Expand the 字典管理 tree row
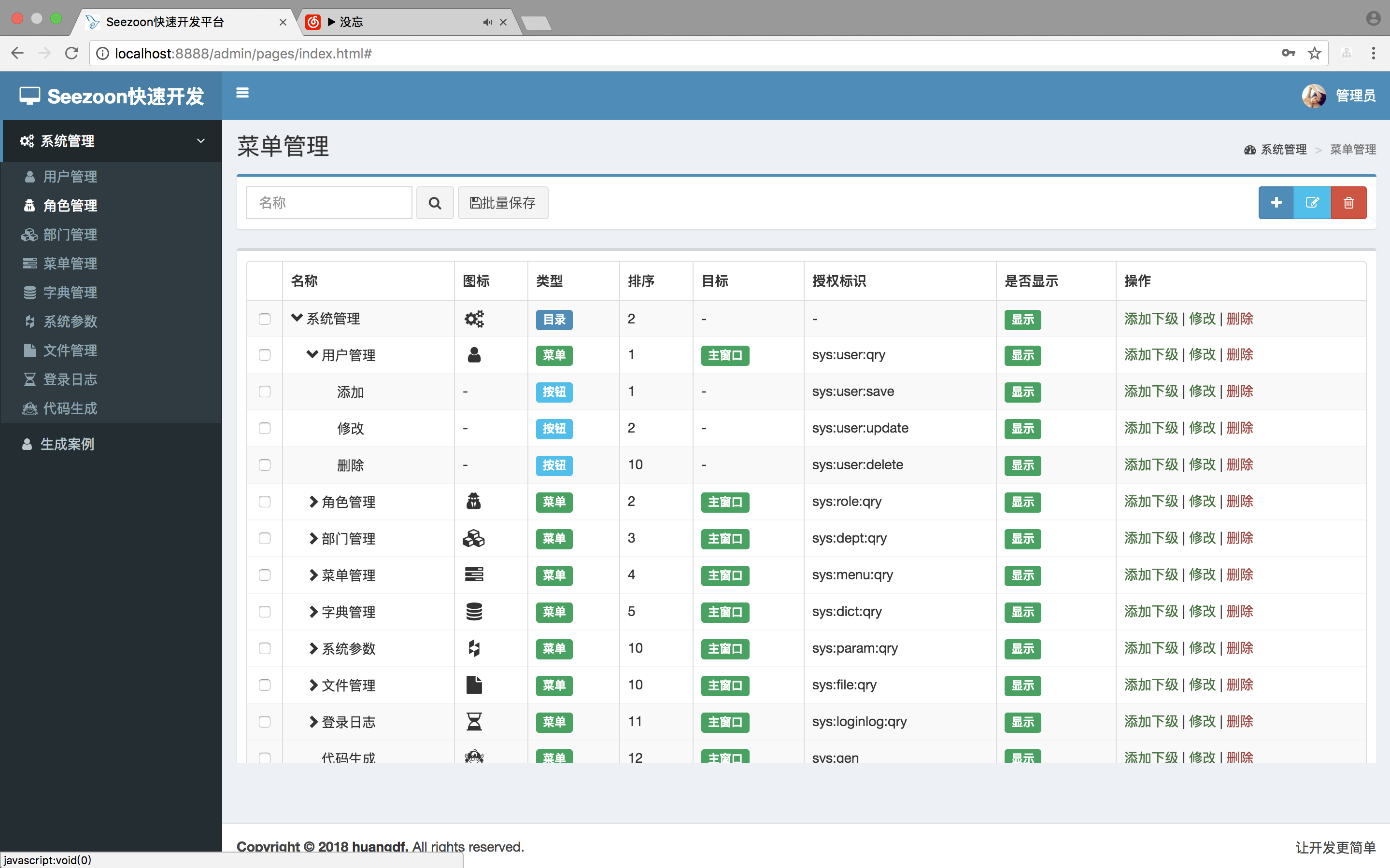The width and height of the screenshot is (1390, 868). tap(313, 612)
